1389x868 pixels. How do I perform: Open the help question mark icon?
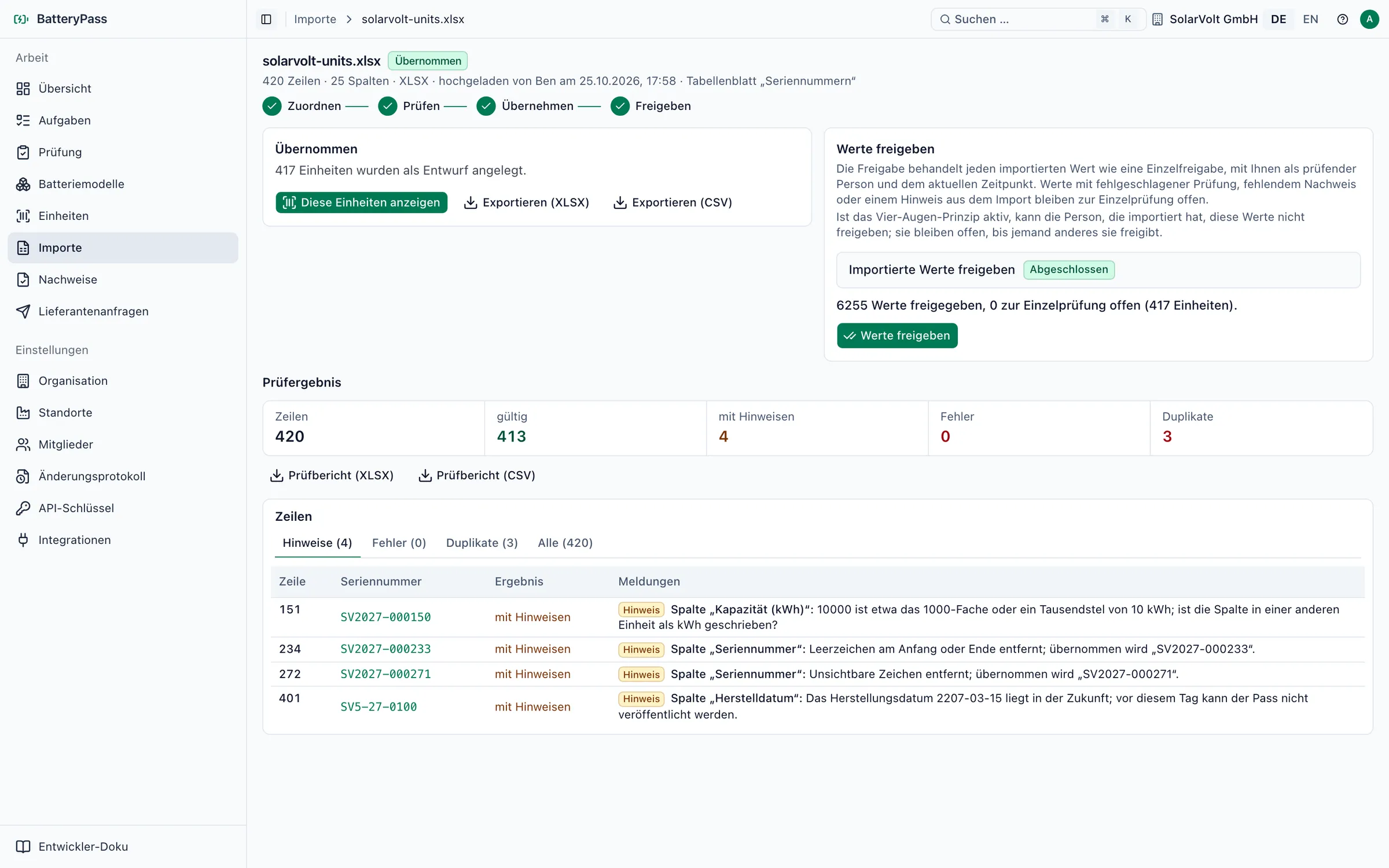pyautogui.click(x=1343, y=19)
